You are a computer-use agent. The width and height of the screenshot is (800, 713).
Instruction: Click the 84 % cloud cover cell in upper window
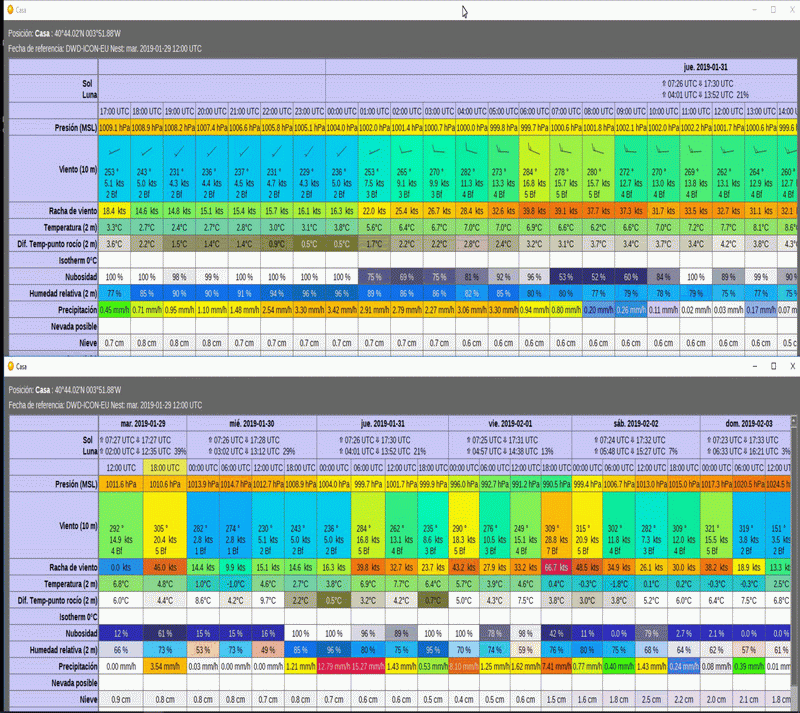[x=663, y=277]
